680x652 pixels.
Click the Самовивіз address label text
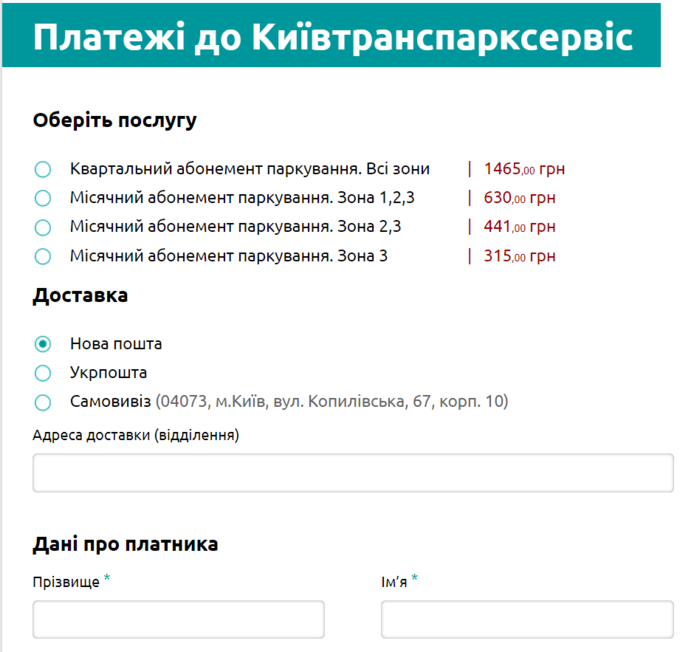click(289, 402)
